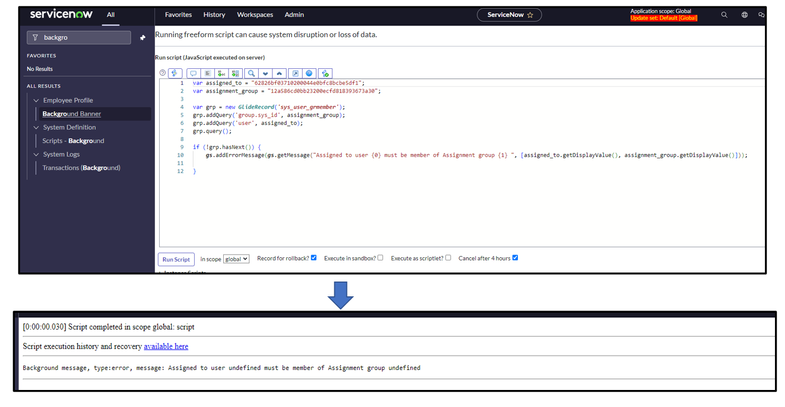Open the Admin menu
785x407 pixels.
[294, 15]
